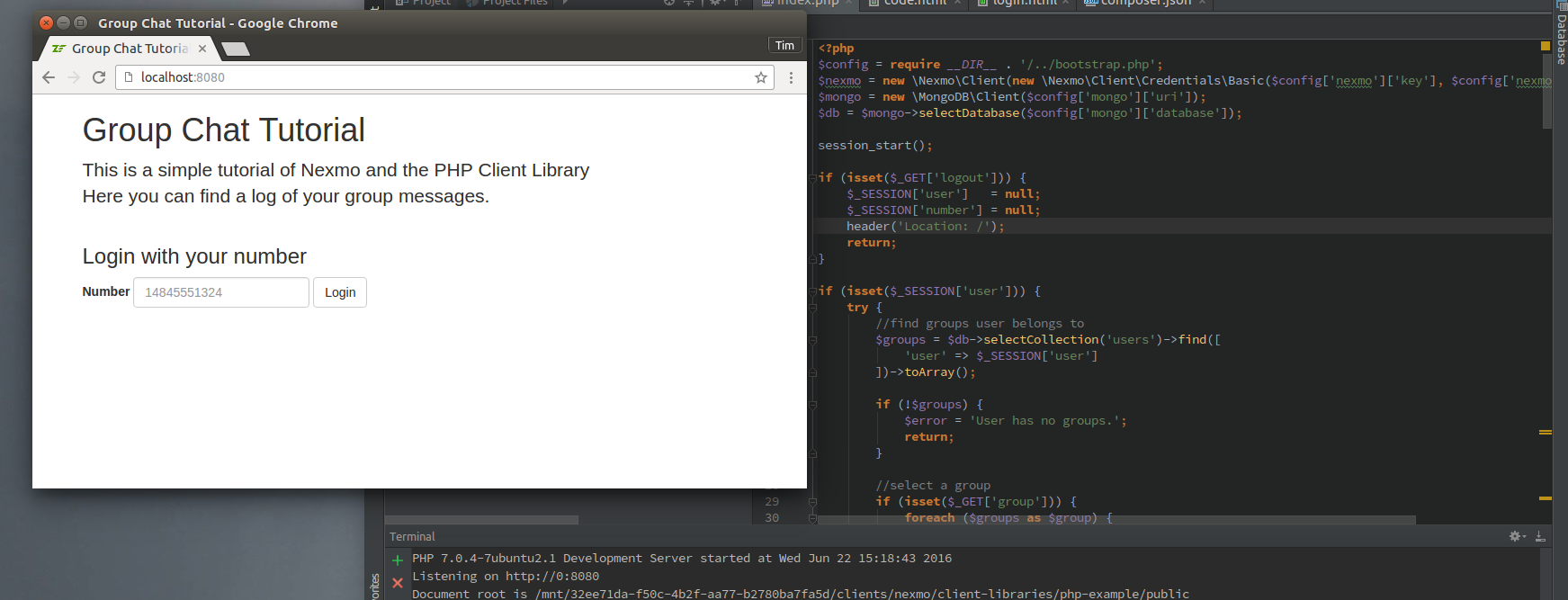This screenshot has width=1568, height=600.
Task: Go back in Chrome browser
Action: tap(49, 77)
